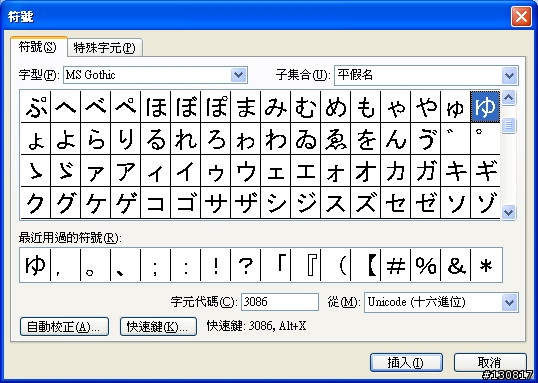The height and width of the screenshot is (383, 538).
Task: Click the 自動校正(A)... button
Action: click(64, 326)
